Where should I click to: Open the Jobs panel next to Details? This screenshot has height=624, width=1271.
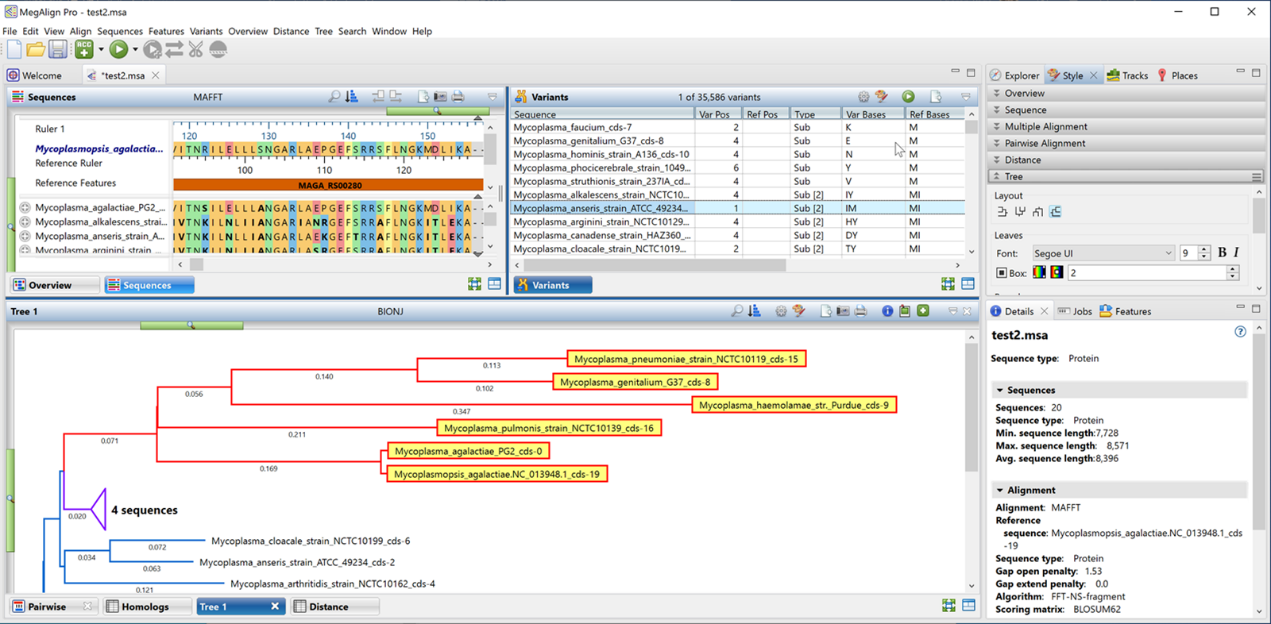[x=1083, y=311]
